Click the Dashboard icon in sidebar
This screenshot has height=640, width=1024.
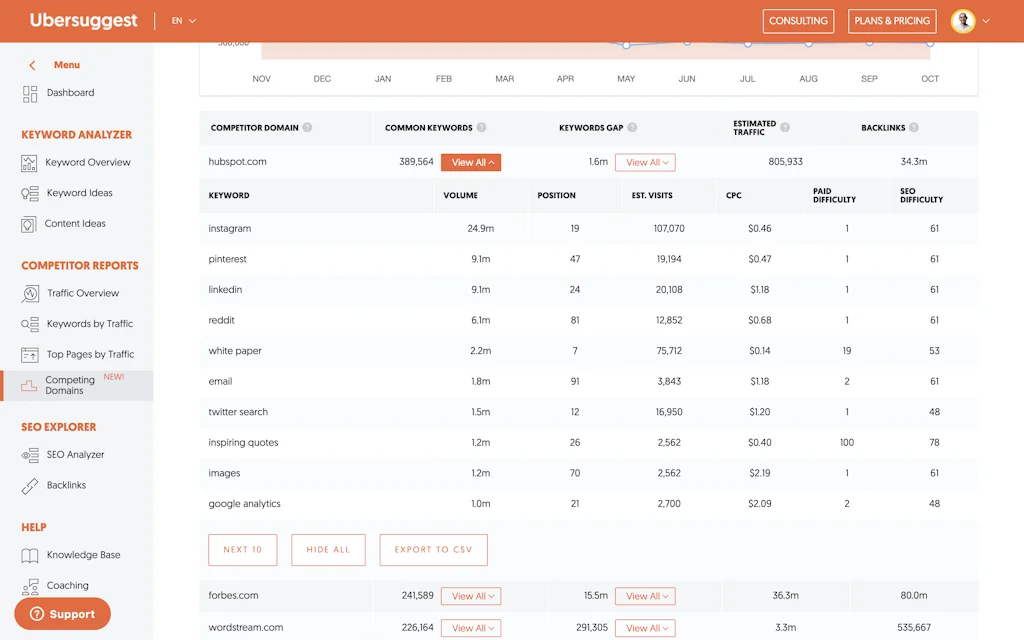point(29,93)
